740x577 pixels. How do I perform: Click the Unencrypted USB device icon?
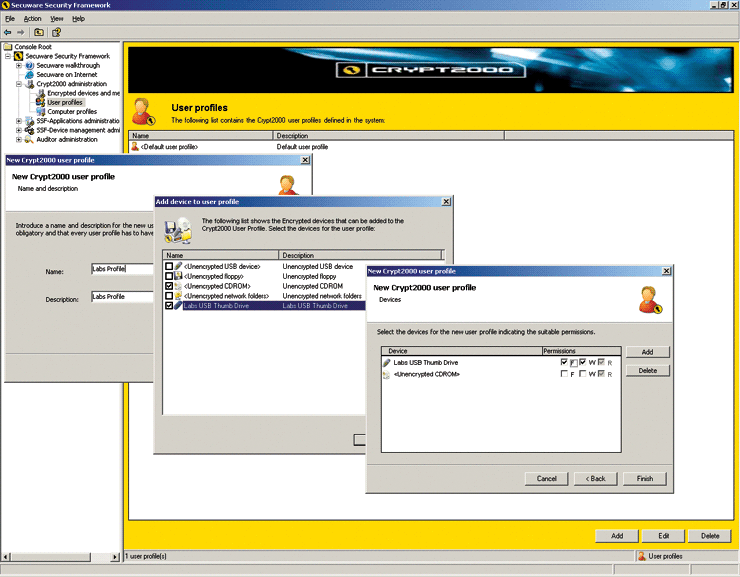(178, 266)
